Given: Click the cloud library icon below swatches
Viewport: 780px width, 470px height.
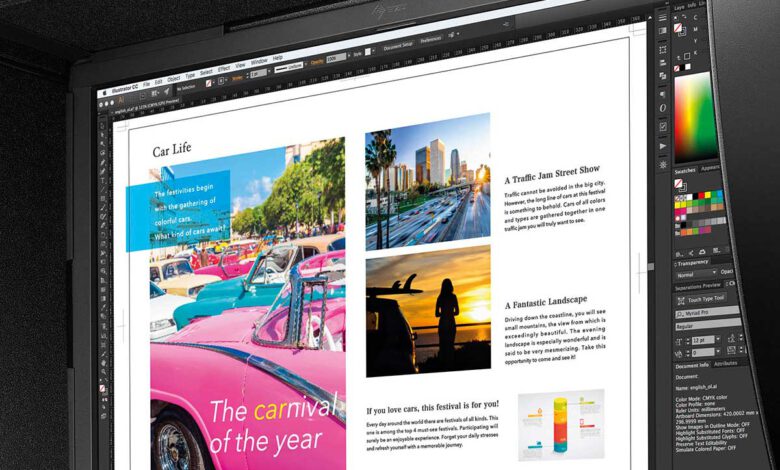Looking at the screenshot, I should coord(702,252).
